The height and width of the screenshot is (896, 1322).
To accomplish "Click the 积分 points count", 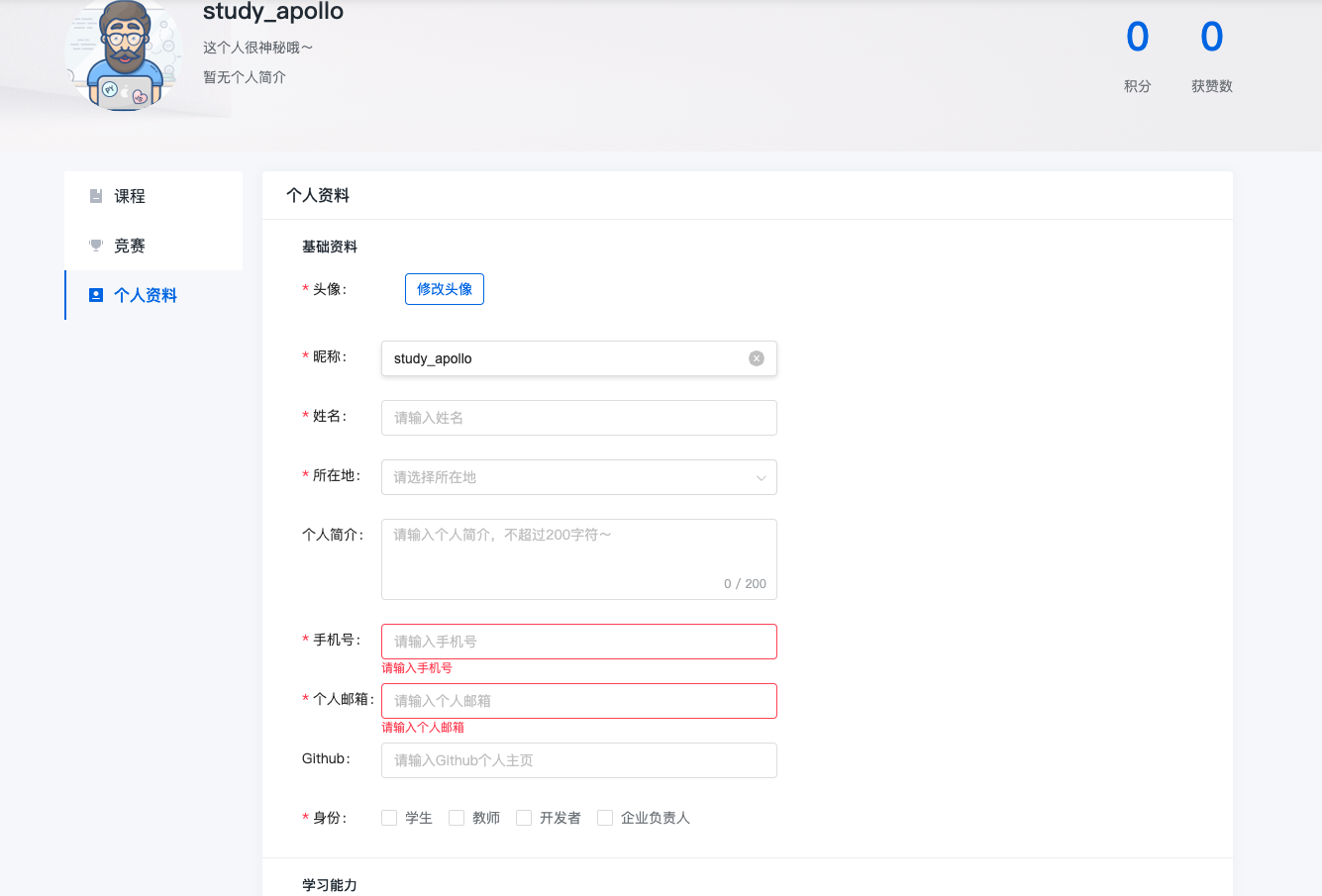I will tap(1138, 38).
